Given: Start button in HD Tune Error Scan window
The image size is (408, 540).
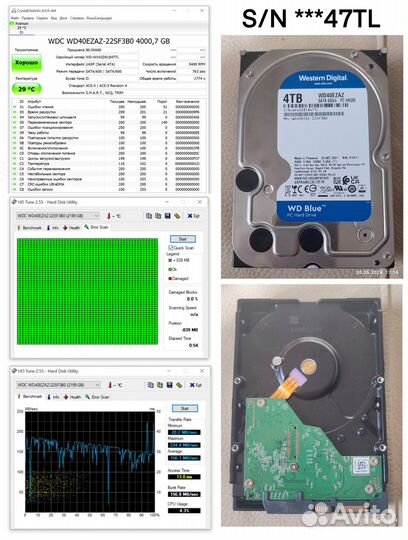Looking at the screenshot, I should pos(183,239).
